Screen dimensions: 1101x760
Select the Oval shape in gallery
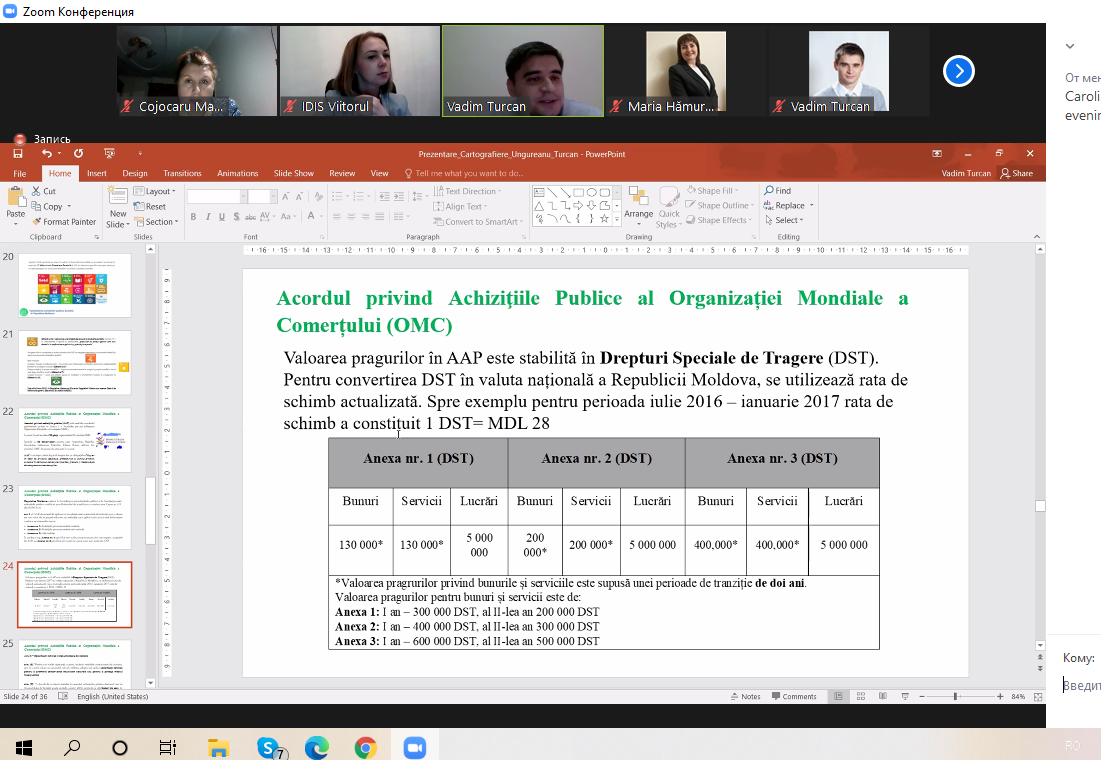(x=591, y=192)
